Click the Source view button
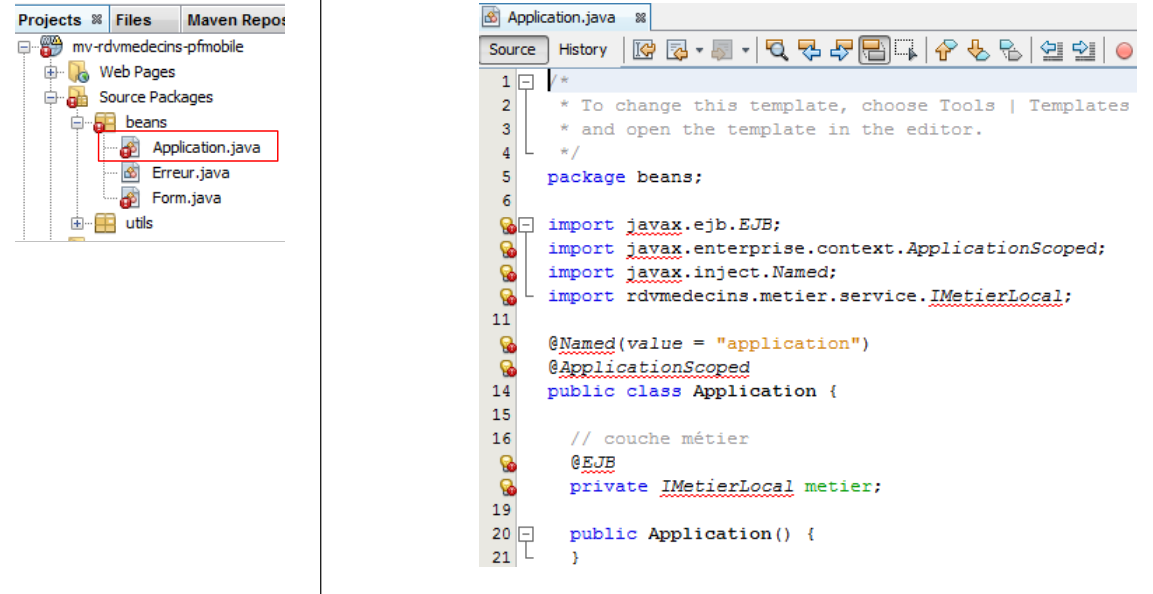Image resolution: width=1153 pixels, height=594 pixels. 512,50
